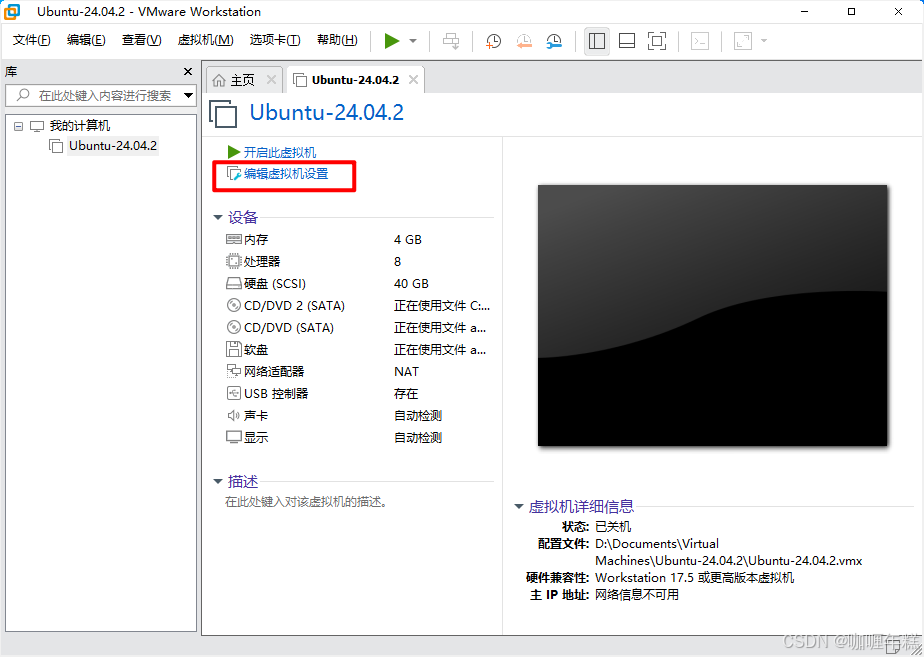The height and width of the screenshot is (657, 924).
Task: Close the Ubuntu-24.04.2 tab
Action: tap(414, 80)
